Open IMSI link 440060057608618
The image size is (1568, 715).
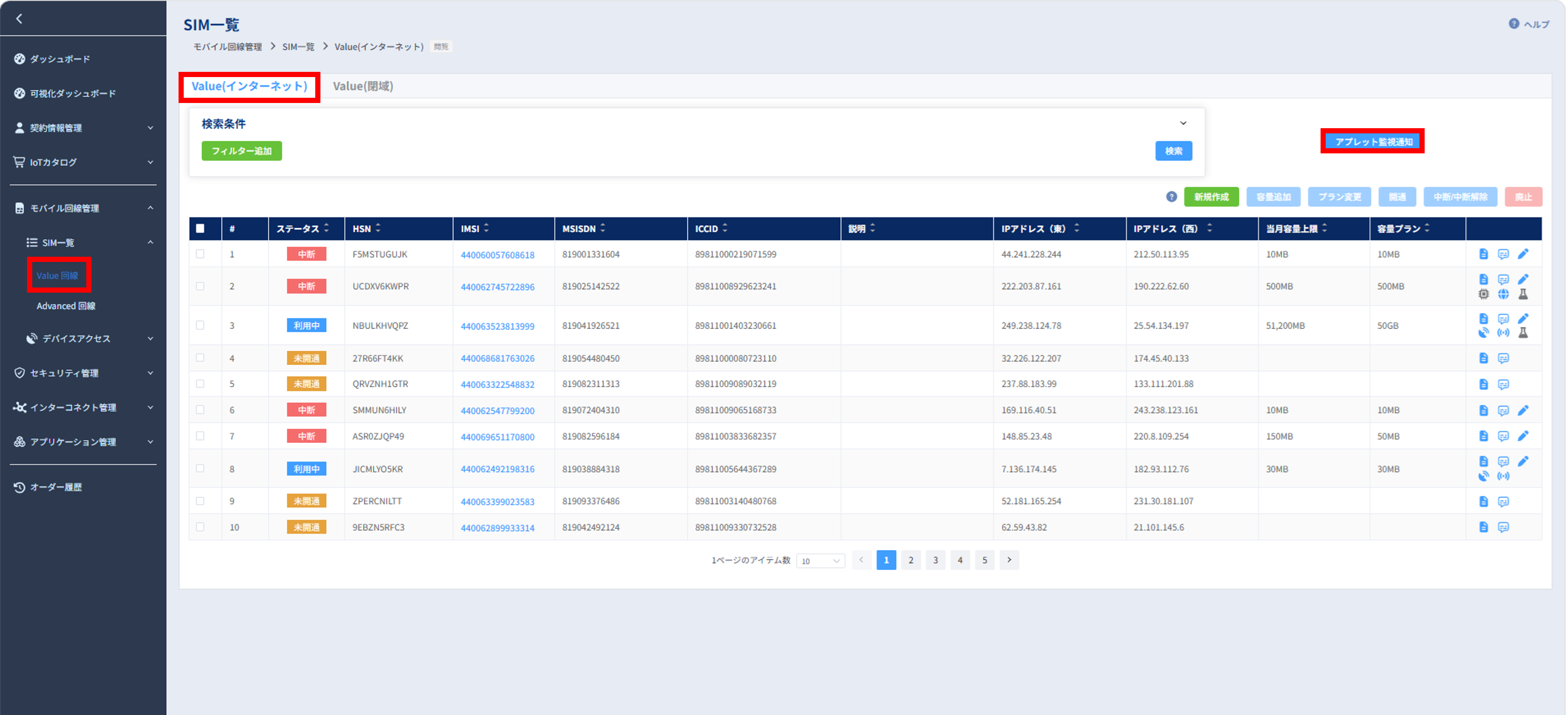click(x=497, y=255)
